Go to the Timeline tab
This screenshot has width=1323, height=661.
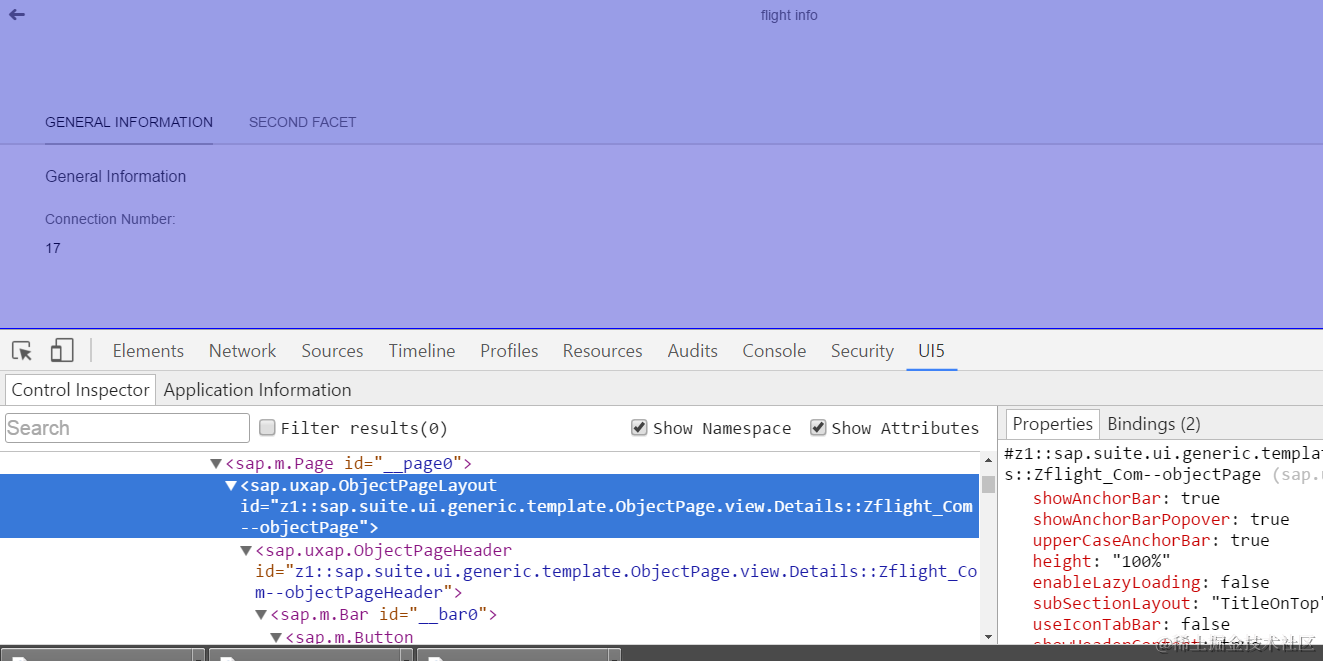click(422, 351)
